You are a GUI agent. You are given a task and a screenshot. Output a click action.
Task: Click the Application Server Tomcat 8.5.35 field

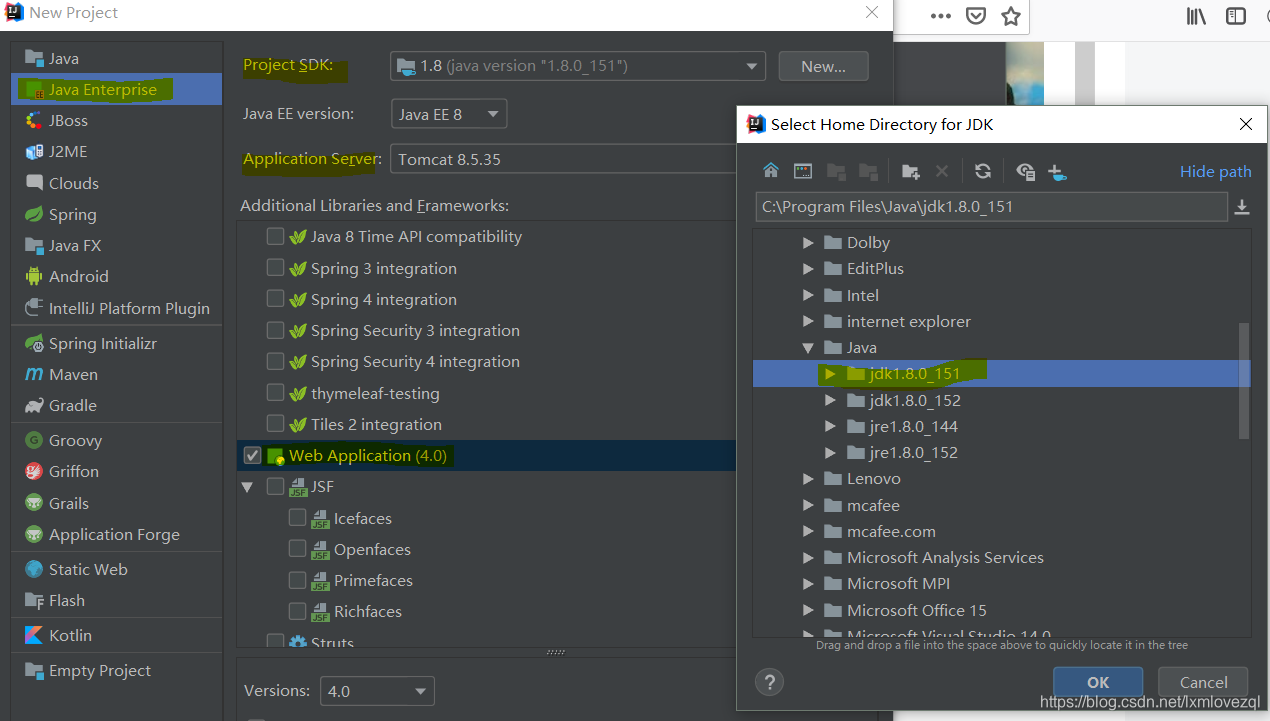pyautogui.click(x=564, y=159)
